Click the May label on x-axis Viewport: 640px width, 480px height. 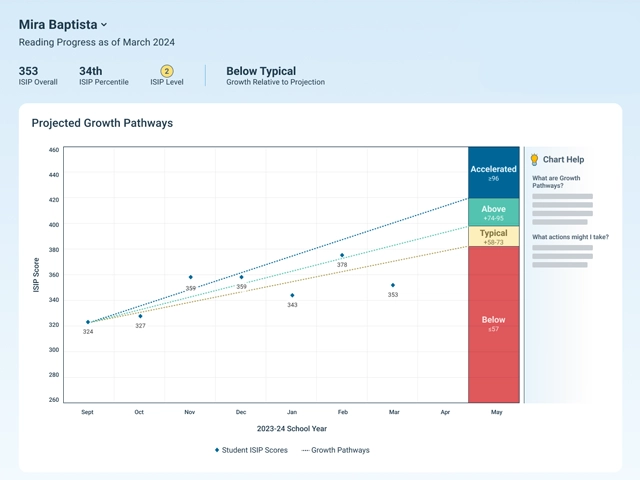tap(496, 412)
